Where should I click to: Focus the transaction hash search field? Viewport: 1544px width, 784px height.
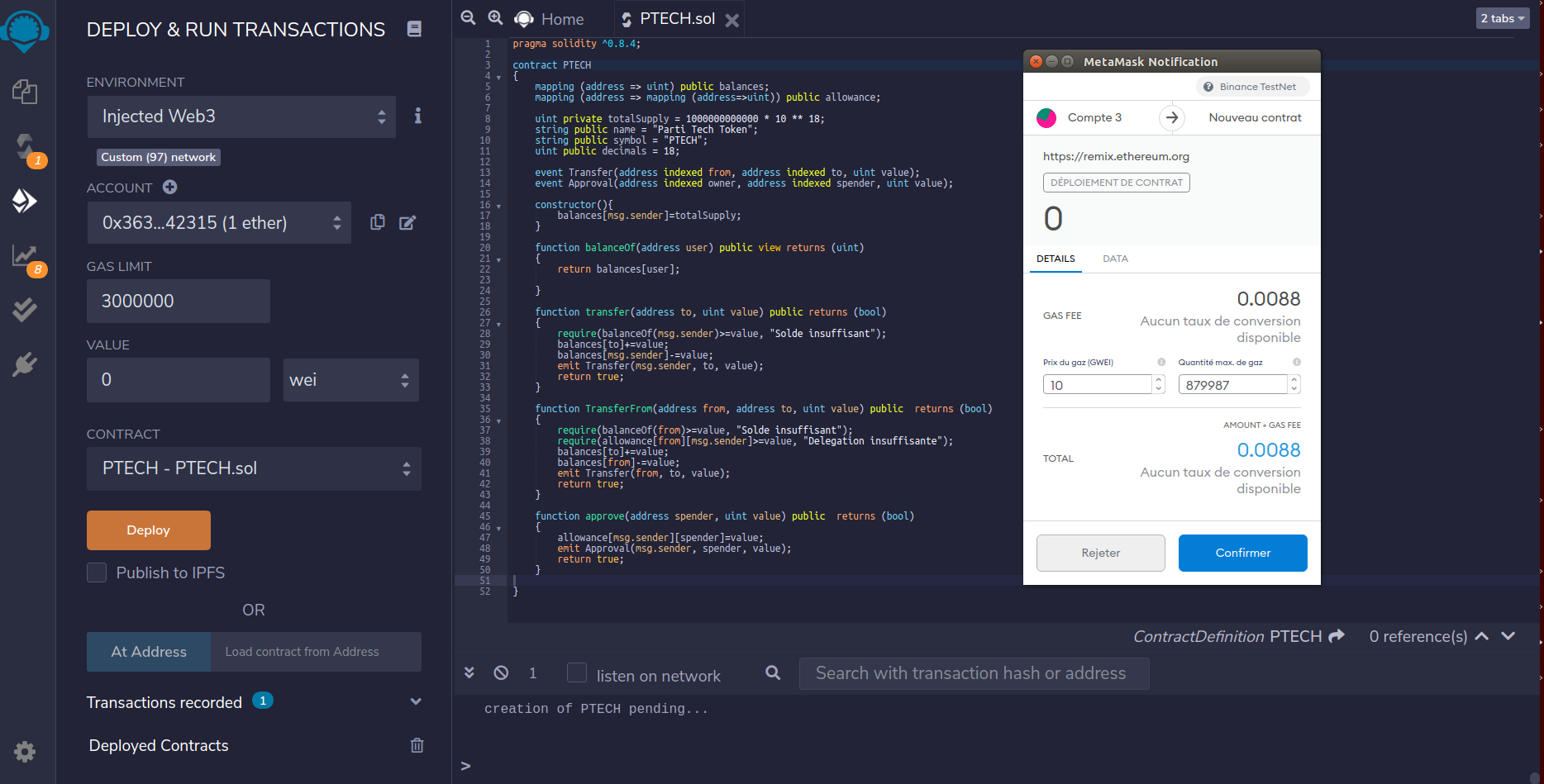point(974,673)
